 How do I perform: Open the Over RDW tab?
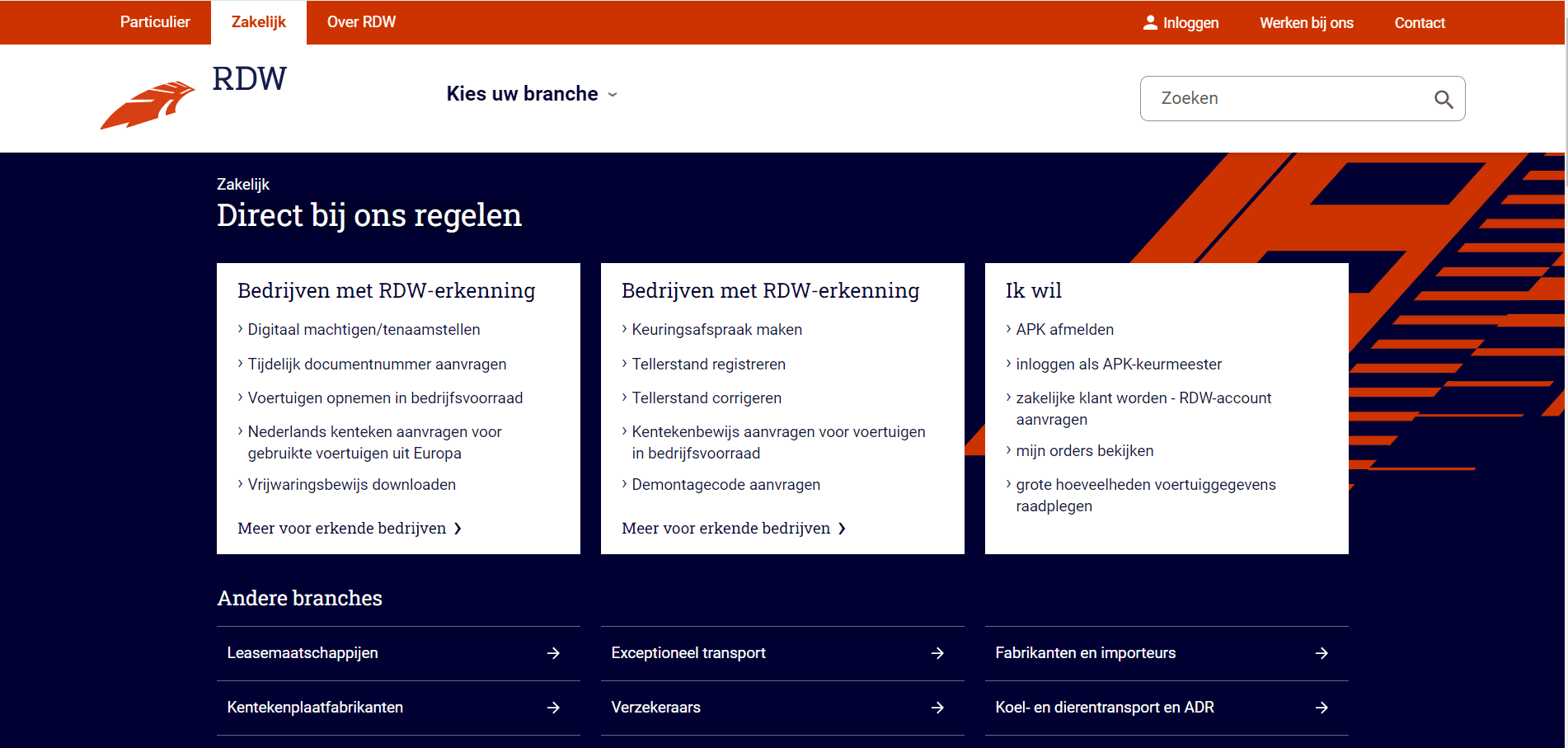(361, 22)
